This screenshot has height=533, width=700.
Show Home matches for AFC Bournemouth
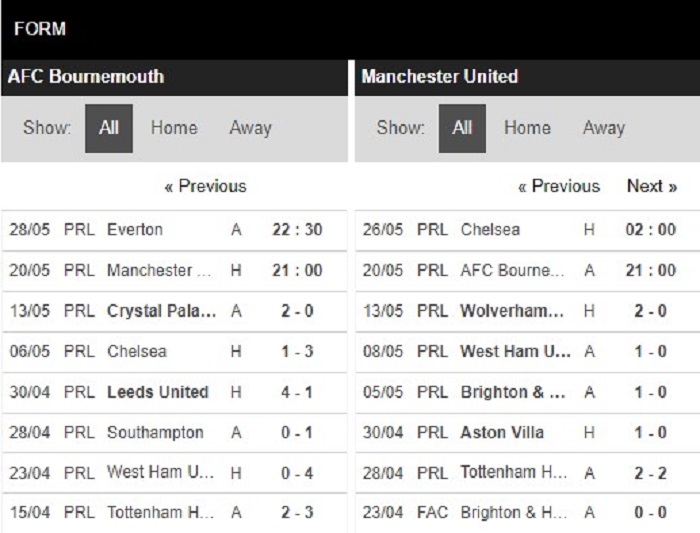(x=174, y=128)
